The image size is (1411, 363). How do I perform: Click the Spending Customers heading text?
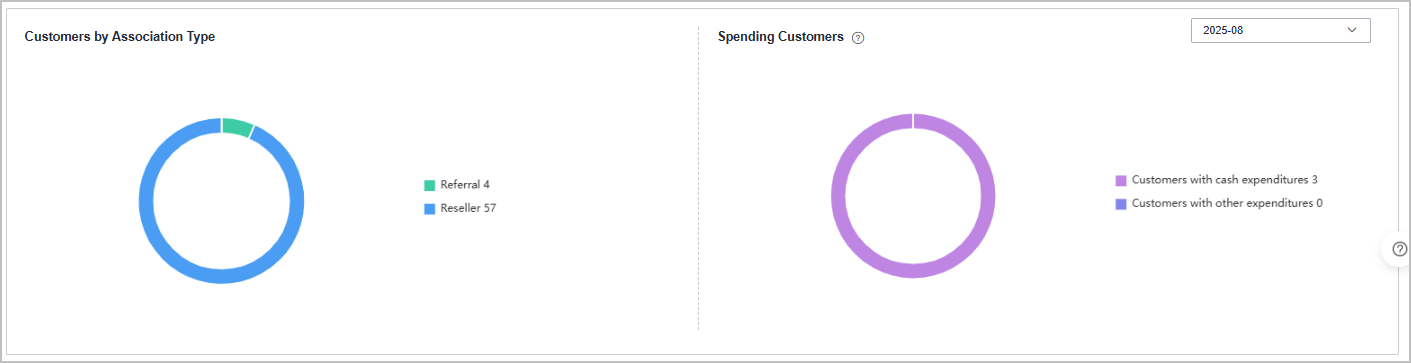[781, 37]
